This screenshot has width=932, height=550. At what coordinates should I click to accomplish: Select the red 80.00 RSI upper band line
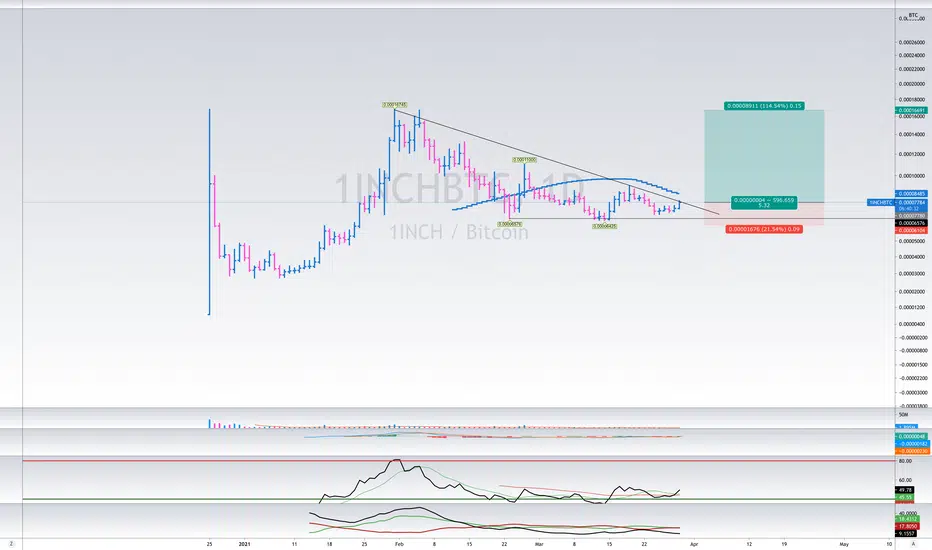[x=458, y=461]
